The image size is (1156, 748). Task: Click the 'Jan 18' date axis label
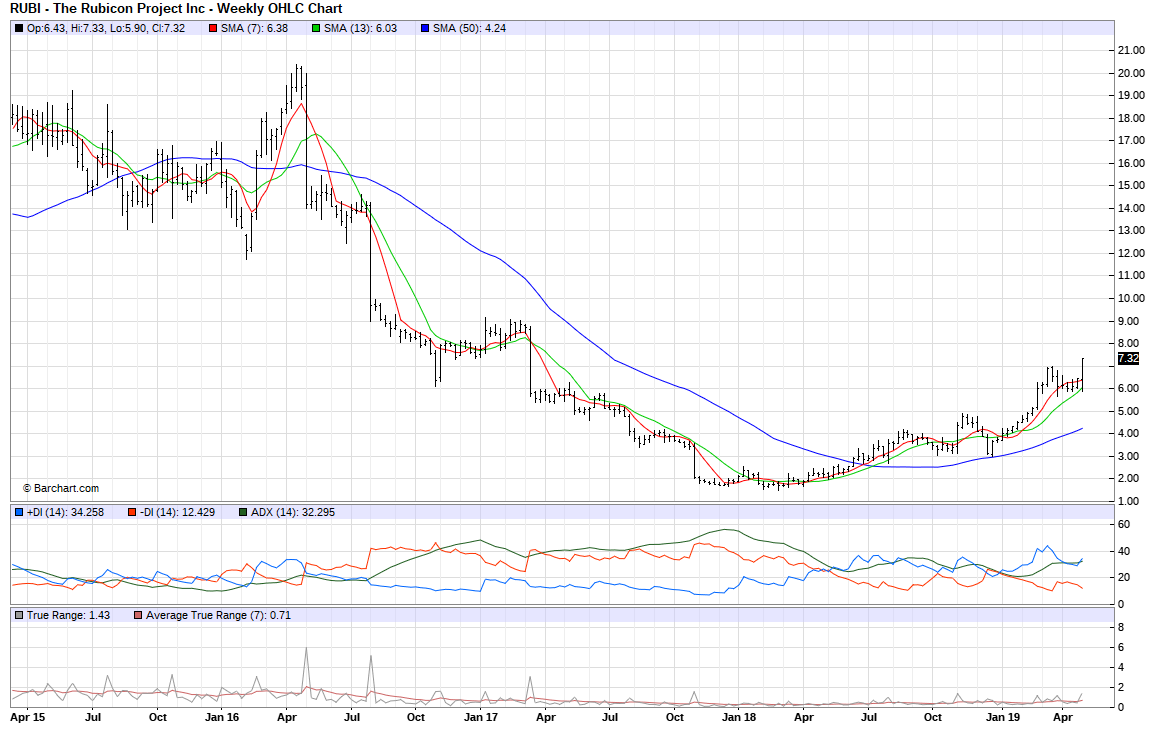pyautogui.click(x=739, y=717)
